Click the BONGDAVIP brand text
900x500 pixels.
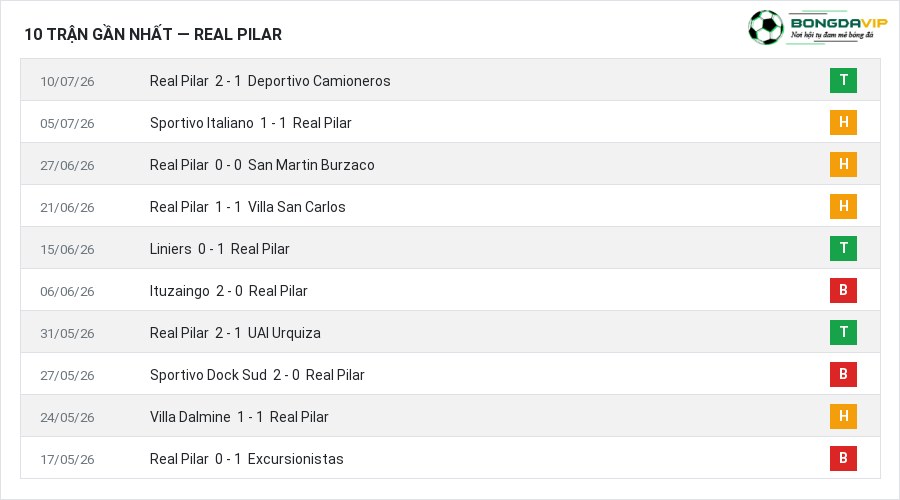click(x=839, y=23)
